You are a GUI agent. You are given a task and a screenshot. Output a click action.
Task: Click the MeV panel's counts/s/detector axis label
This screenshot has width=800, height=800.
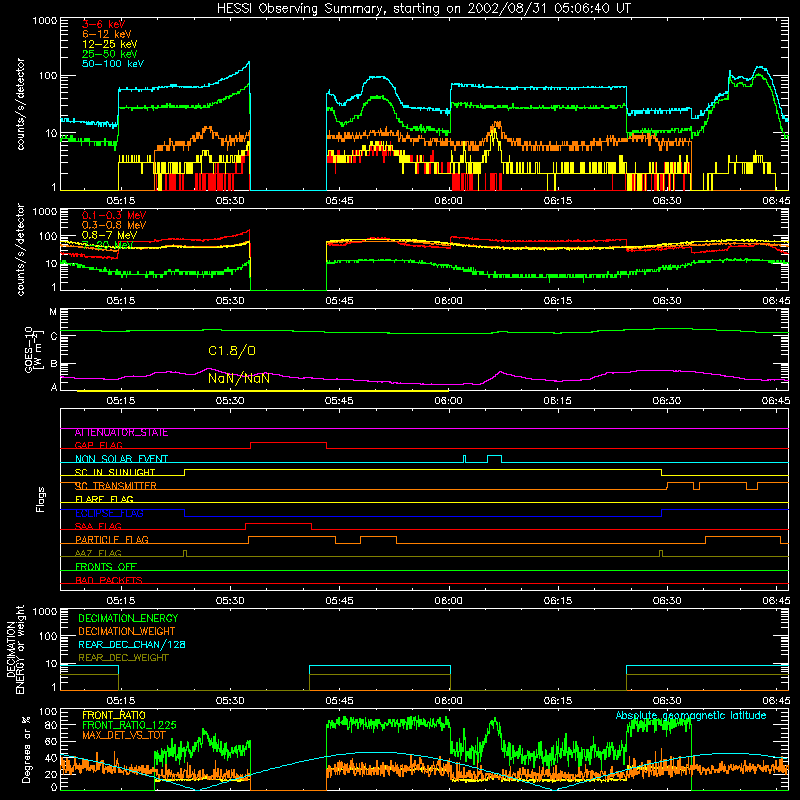point(20,249)
